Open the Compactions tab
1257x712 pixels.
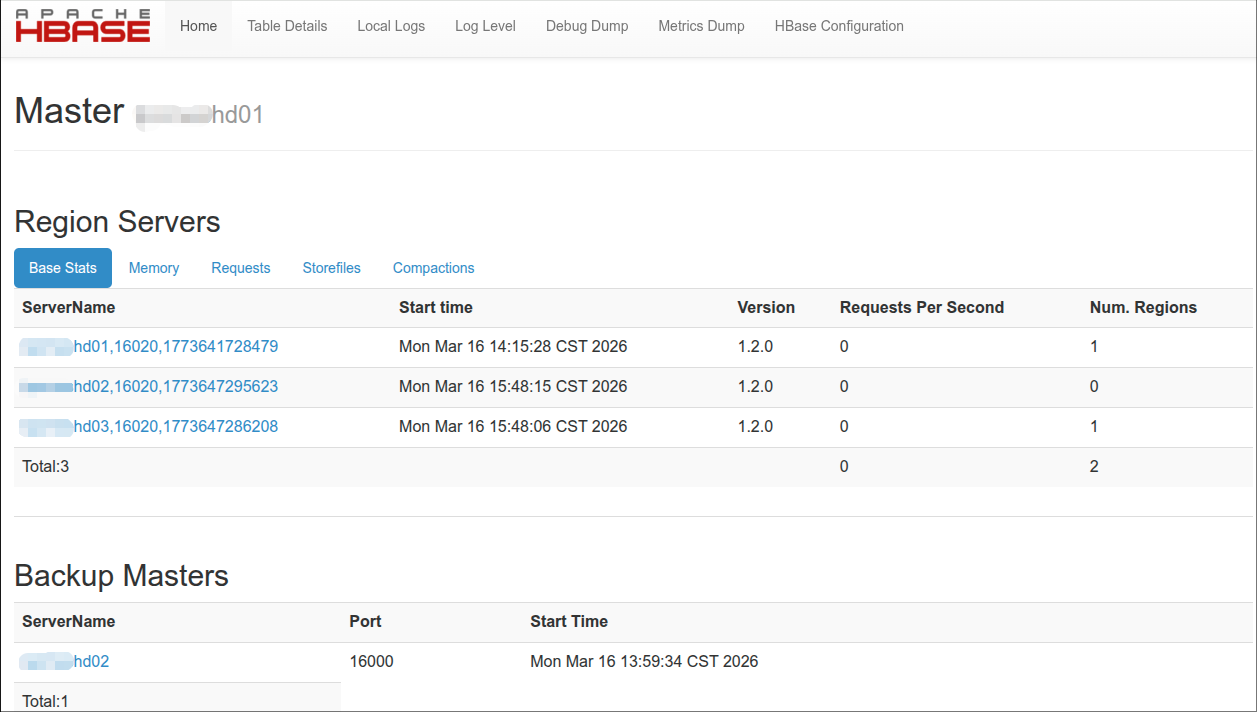tap(433, 268)
